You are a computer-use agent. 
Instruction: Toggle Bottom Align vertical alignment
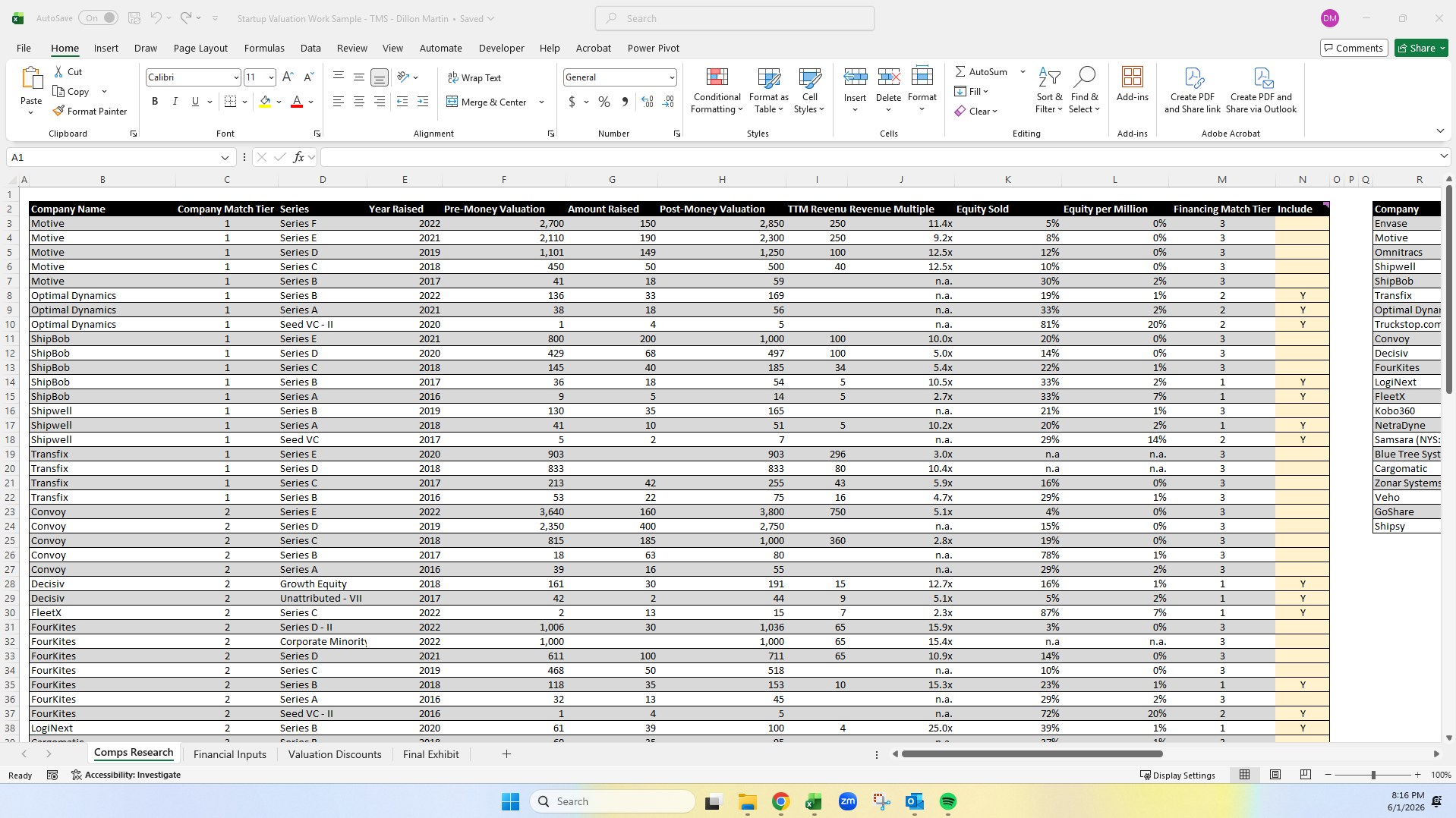click(380, 77)
